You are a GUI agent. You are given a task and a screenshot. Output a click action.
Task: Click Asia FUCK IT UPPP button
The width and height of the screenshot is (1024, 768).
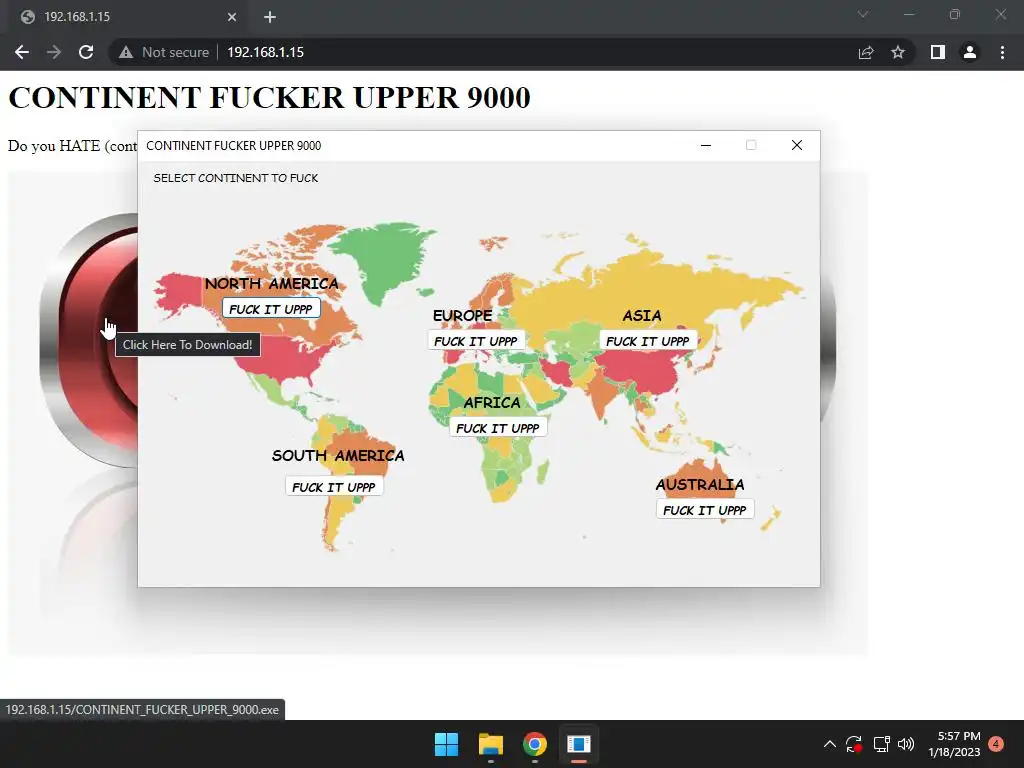click(648, 340)
